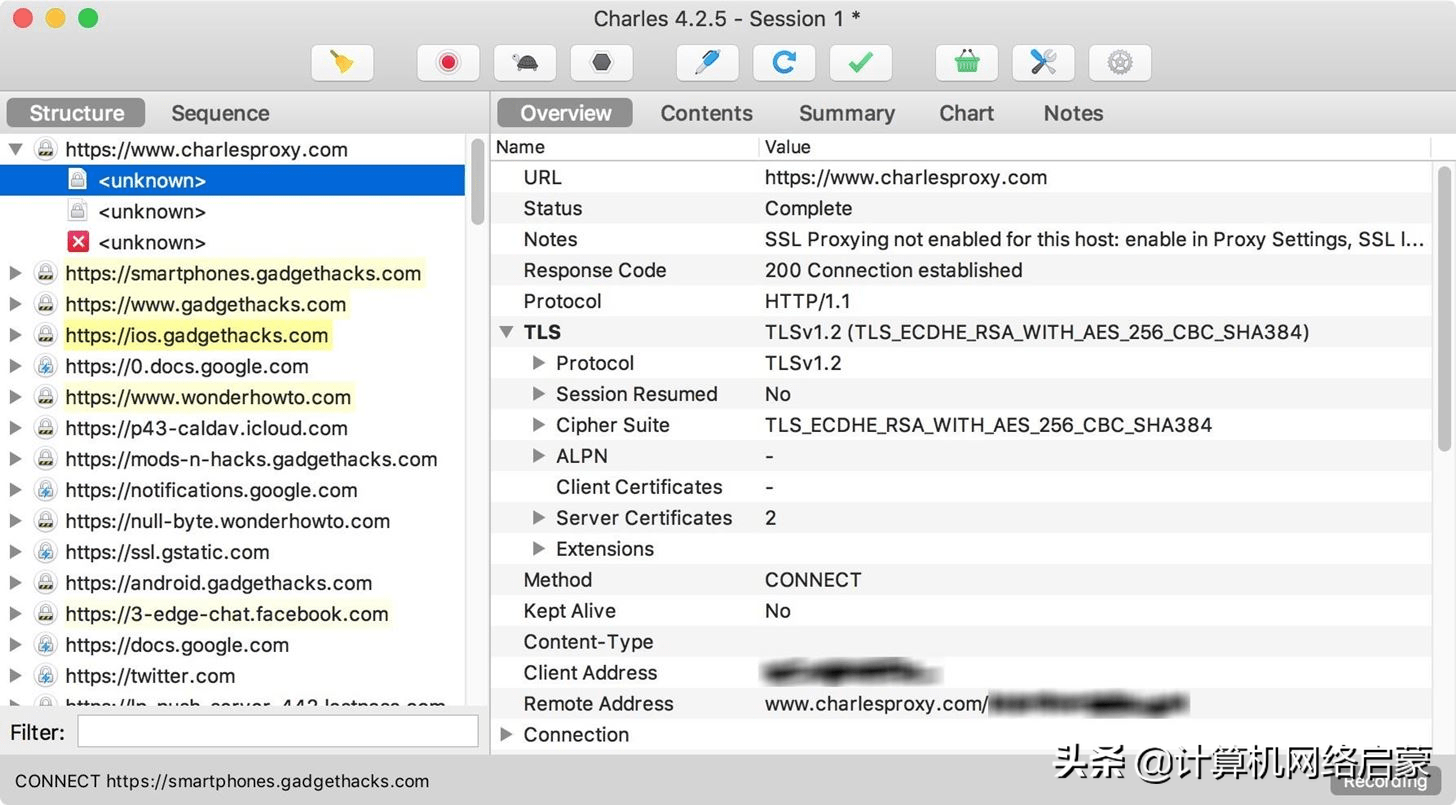Collapse the TLS section

point(506,332)
